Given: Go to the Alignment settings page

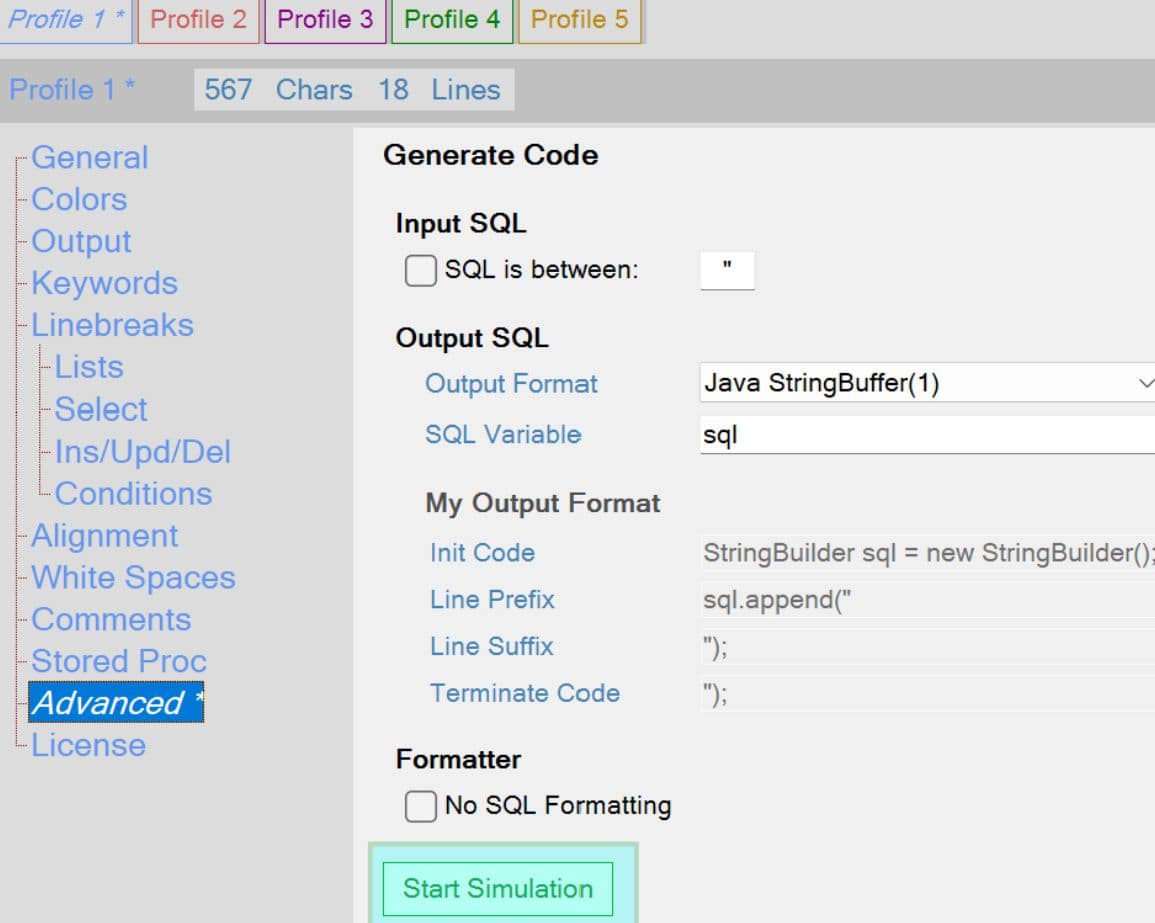Looking at the screenshot, I should tap(104, 536).
